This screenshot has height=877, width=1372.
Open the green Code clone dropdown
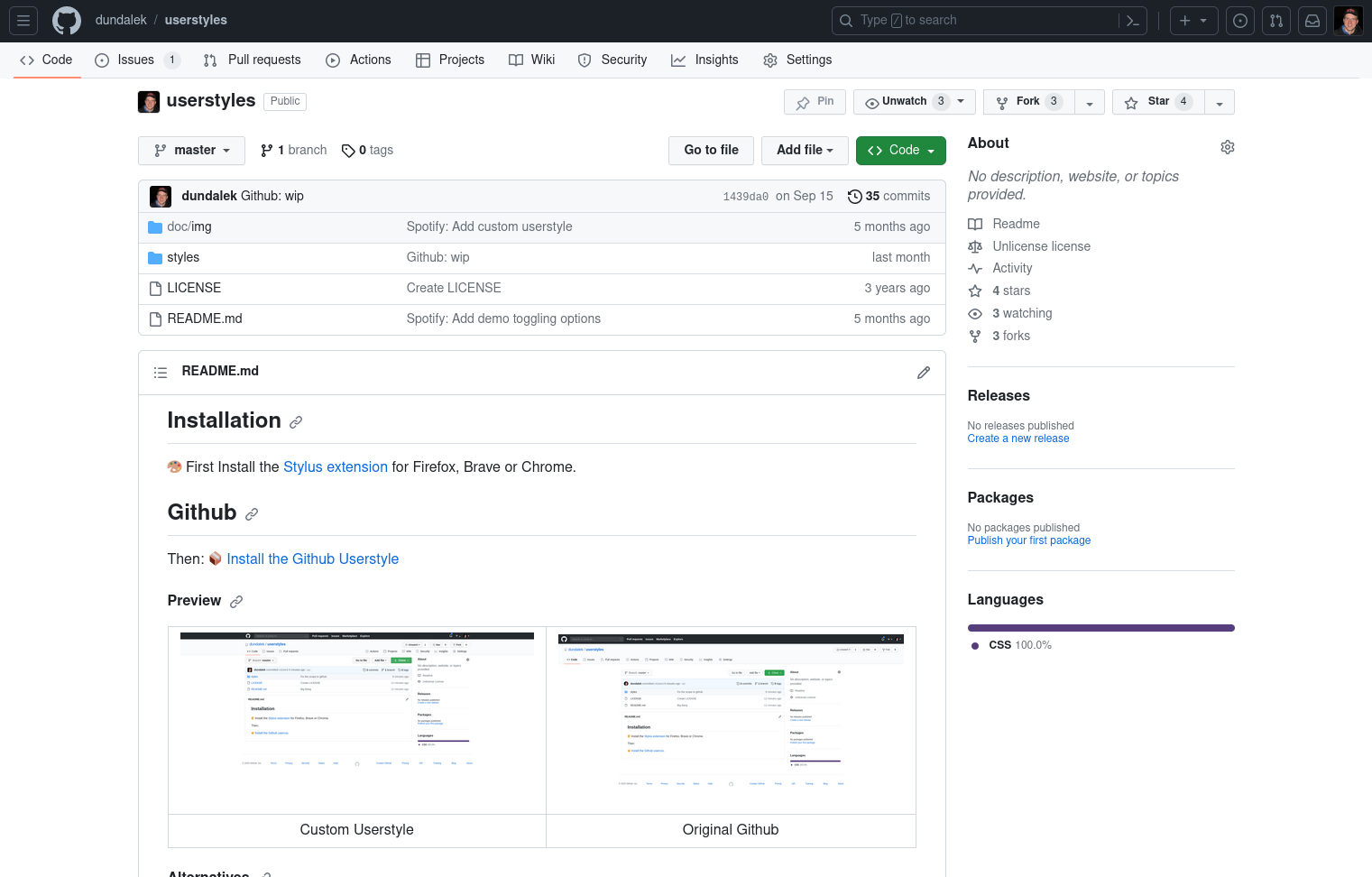click(x=900, y=151)
